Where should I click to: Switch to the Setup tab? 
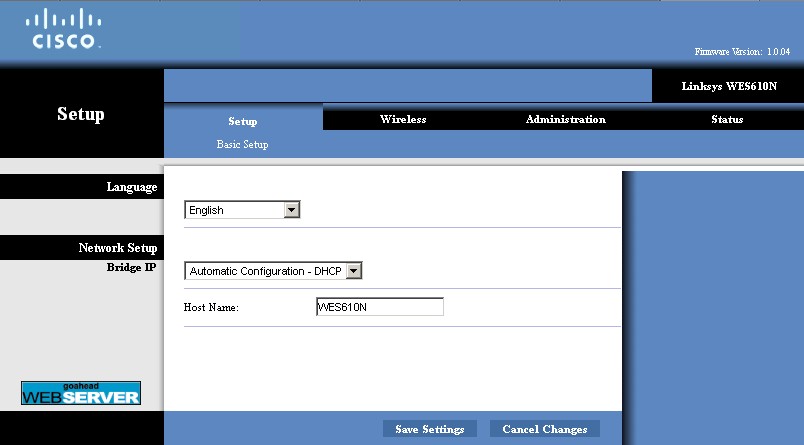[x=243, y=122]
